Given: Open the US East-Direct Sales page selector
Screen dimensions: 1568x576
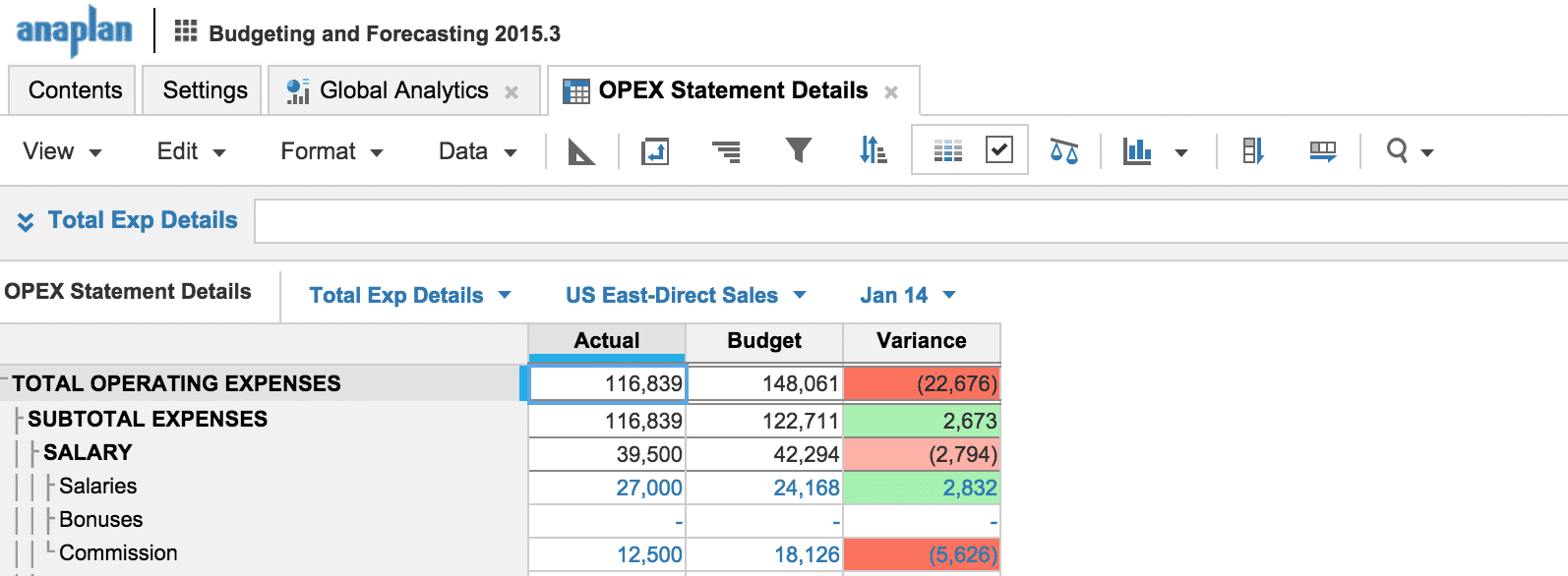Looking at the screenshot, I should click(686, 295).
